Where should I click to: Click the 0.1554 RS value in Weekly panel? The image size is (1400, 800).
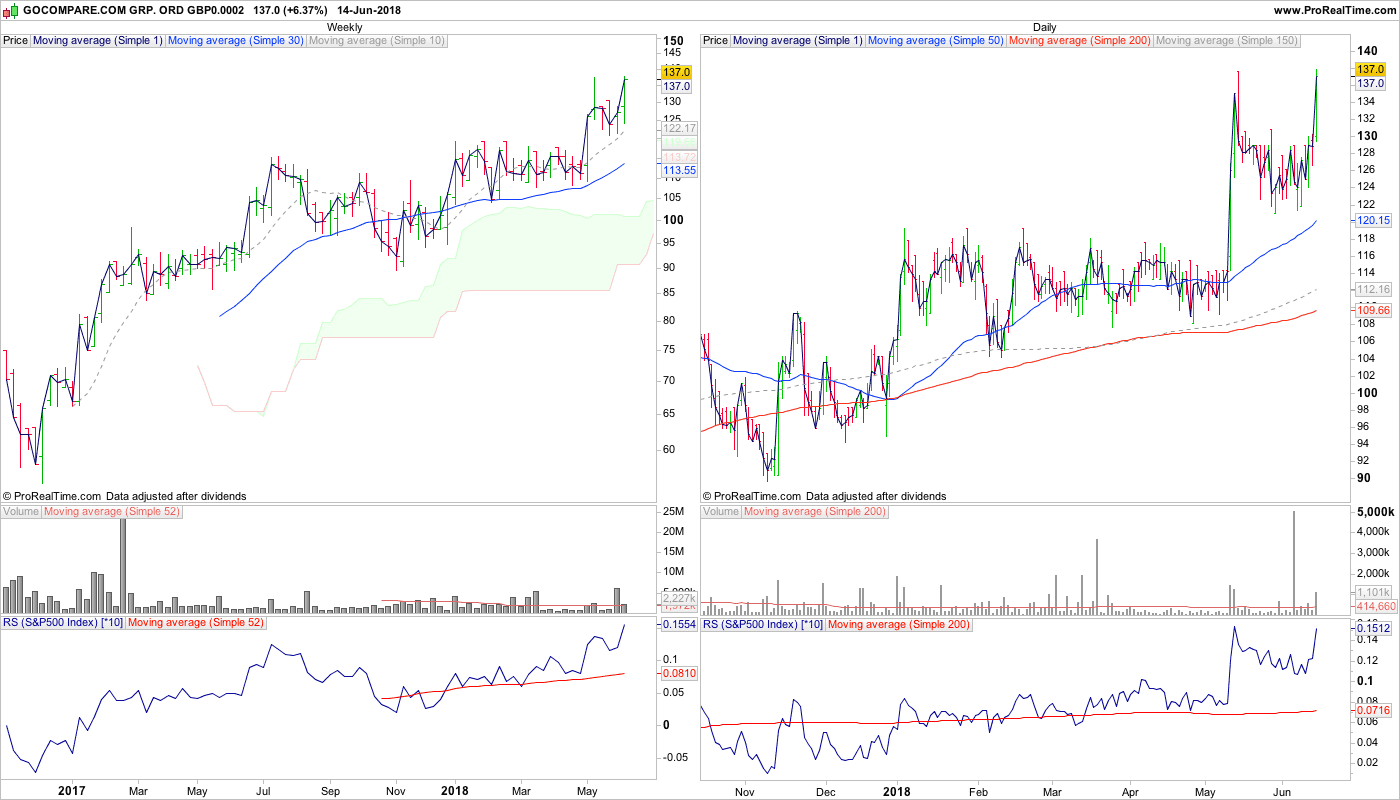pyautogui.click(x=679, y=624)
